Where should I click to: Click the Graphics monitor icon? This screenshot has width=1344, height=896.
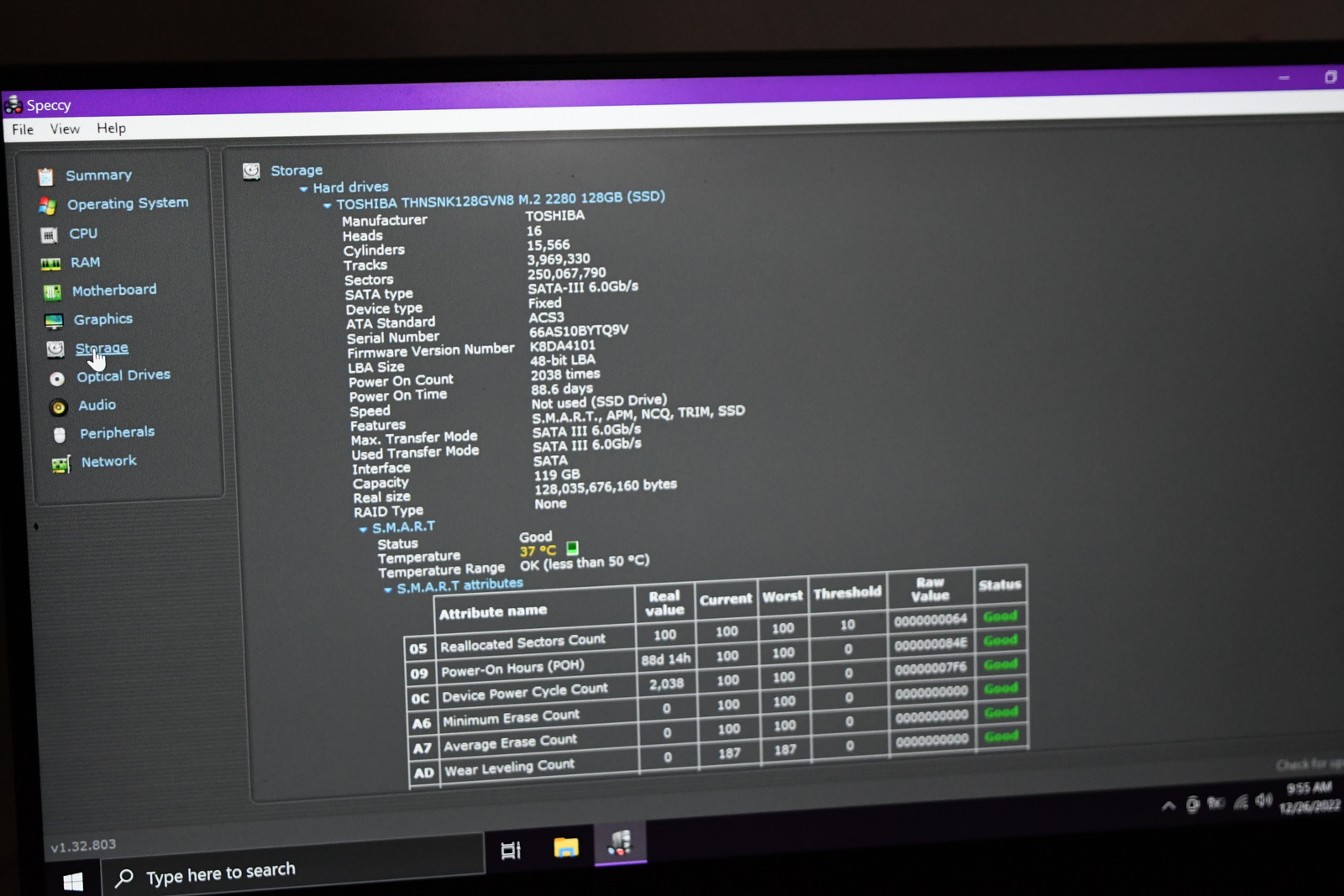54,321
